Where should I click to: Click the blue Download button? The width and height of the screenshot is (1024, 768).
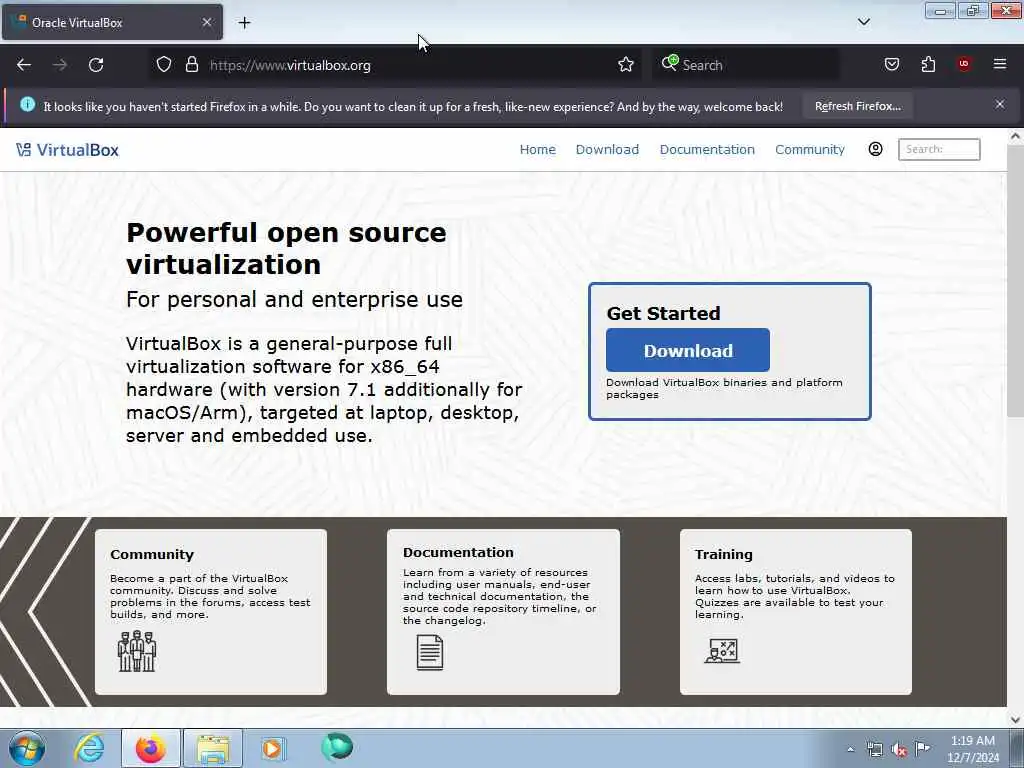pos(688,351)
